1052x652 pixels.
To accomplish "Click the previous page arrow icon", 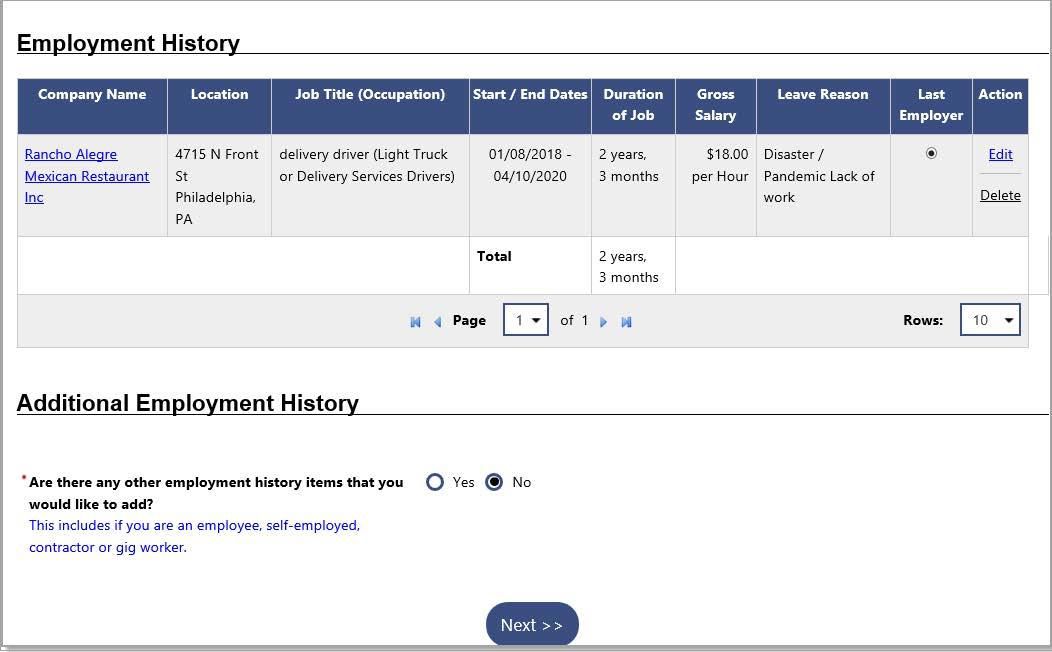I will click(437, 322).
